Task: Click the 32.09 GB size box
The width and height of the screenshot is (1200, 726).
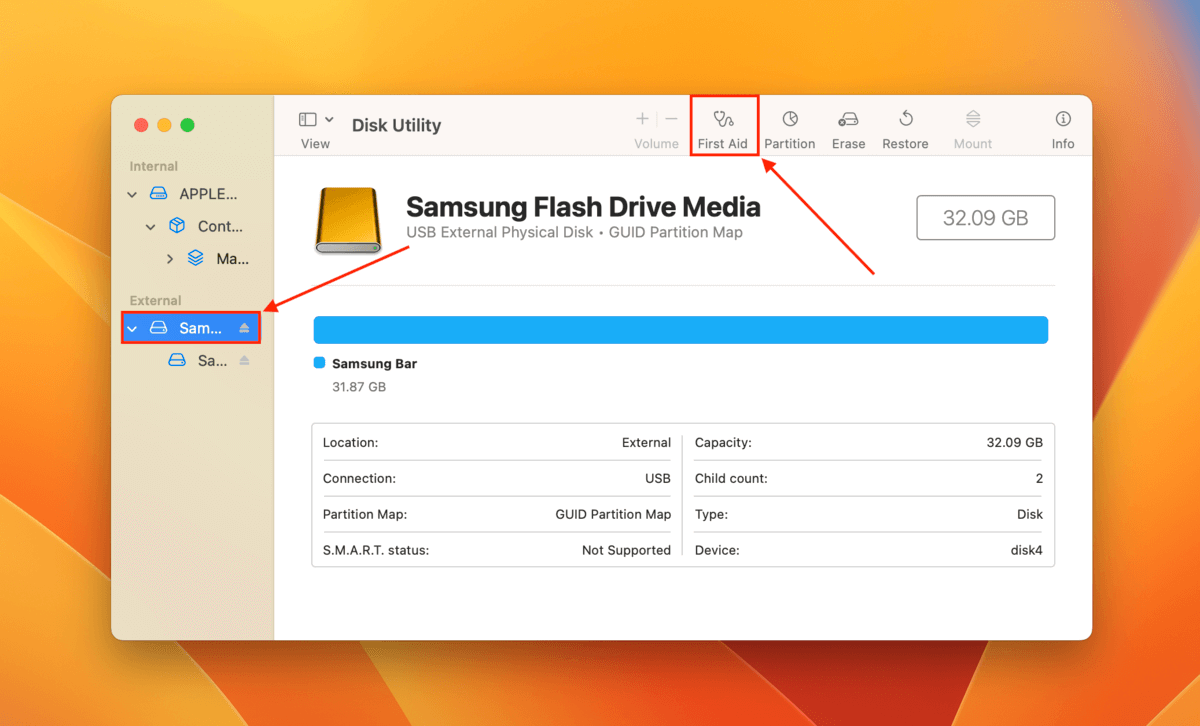Action: (x=985, y=217)
